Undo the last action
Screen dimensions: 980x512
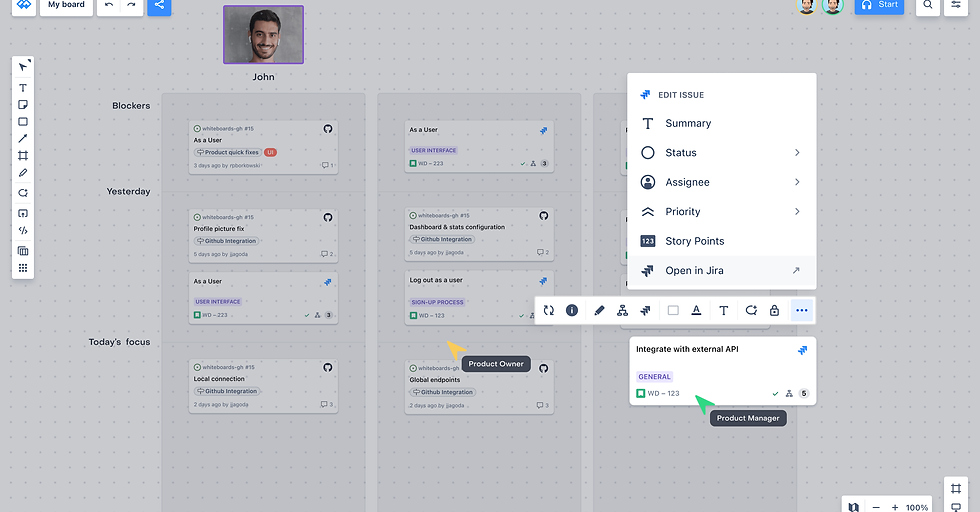pos(109,5)
